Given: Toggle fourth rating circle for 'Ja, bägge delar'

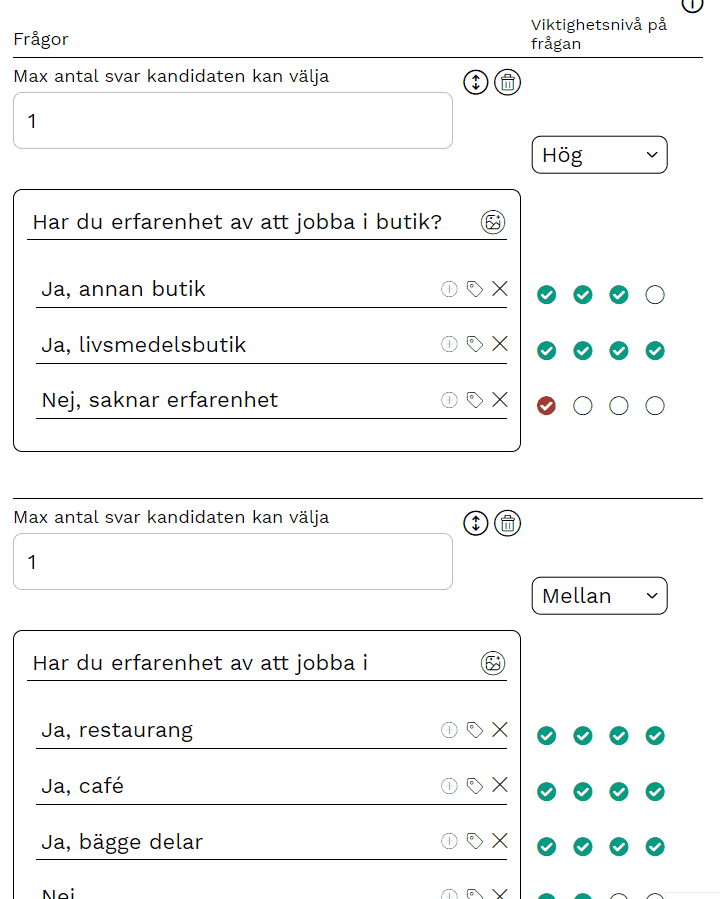Looking at the screenshot, I should 654,846.
